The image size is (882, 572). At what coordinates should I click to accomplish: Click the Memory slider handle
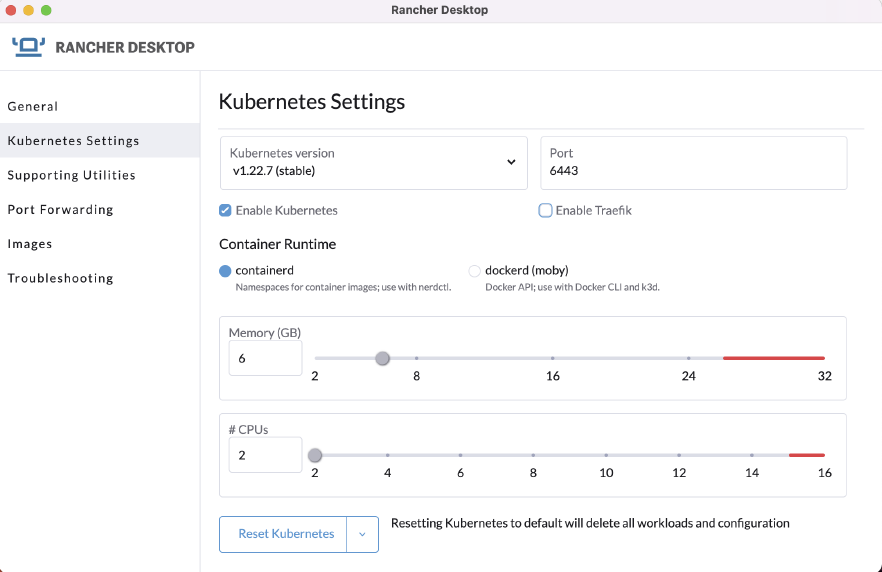point(382,358)
